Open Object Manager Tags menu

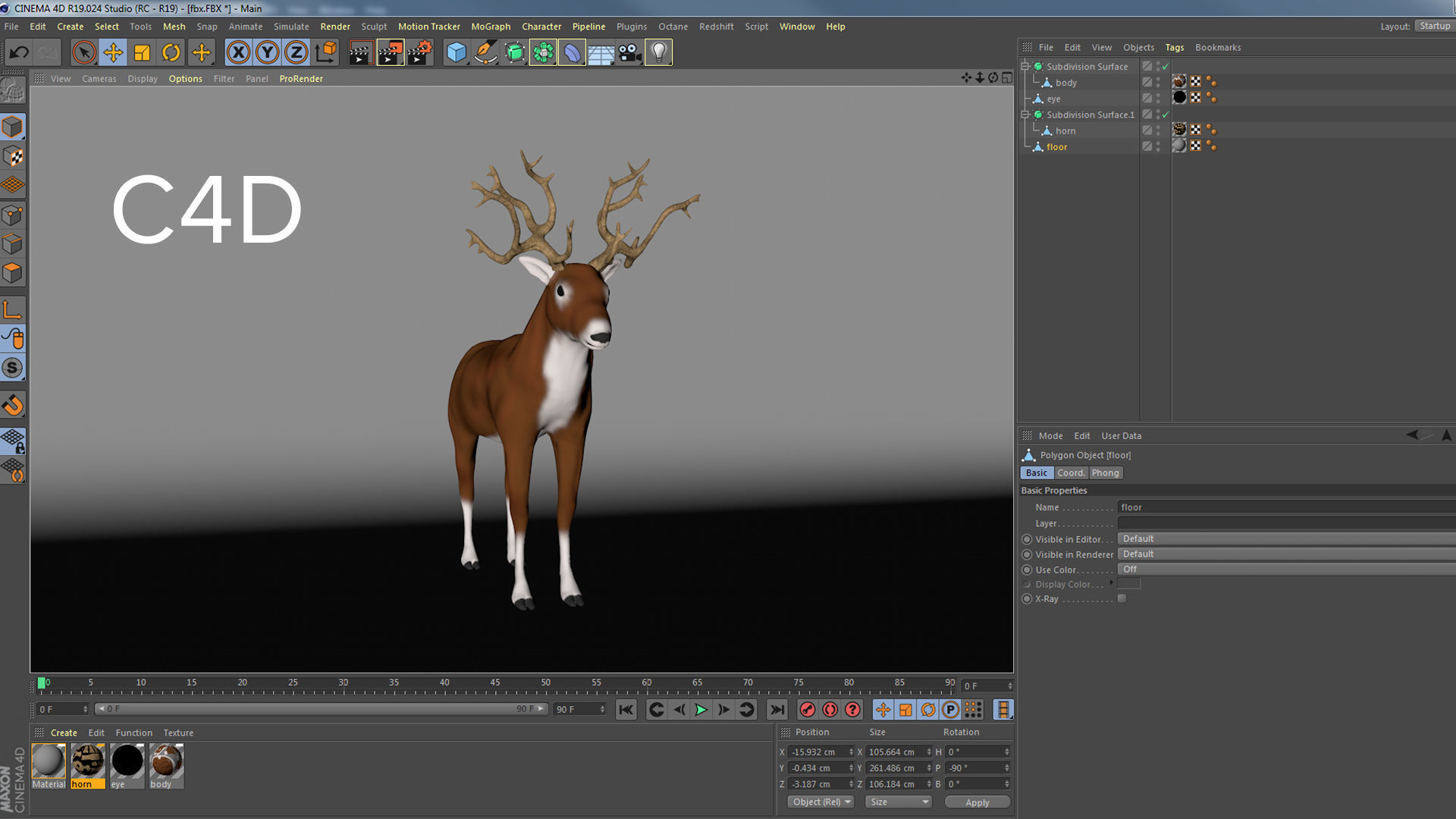tap(1174, 48)
